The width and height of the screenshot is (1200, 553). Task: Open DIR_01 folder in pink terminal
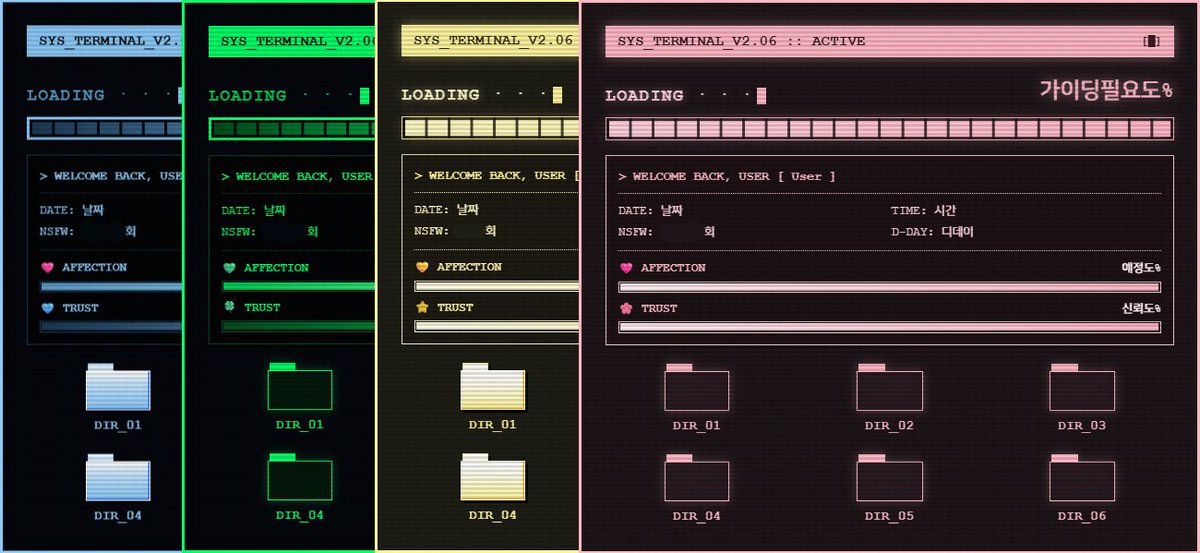click(697, 388)
